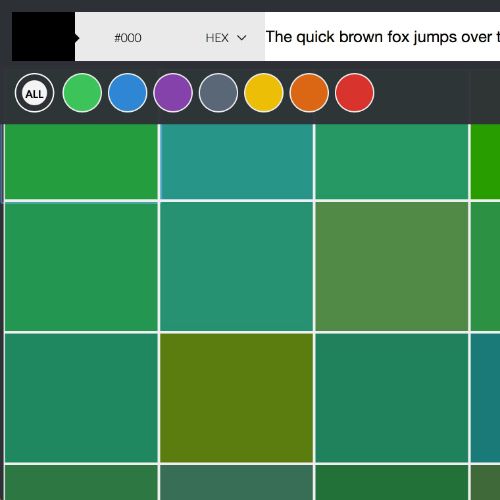This screenshot has width=500, height=500.
Task: Filter by the green color circle
Action: point(82,93)
